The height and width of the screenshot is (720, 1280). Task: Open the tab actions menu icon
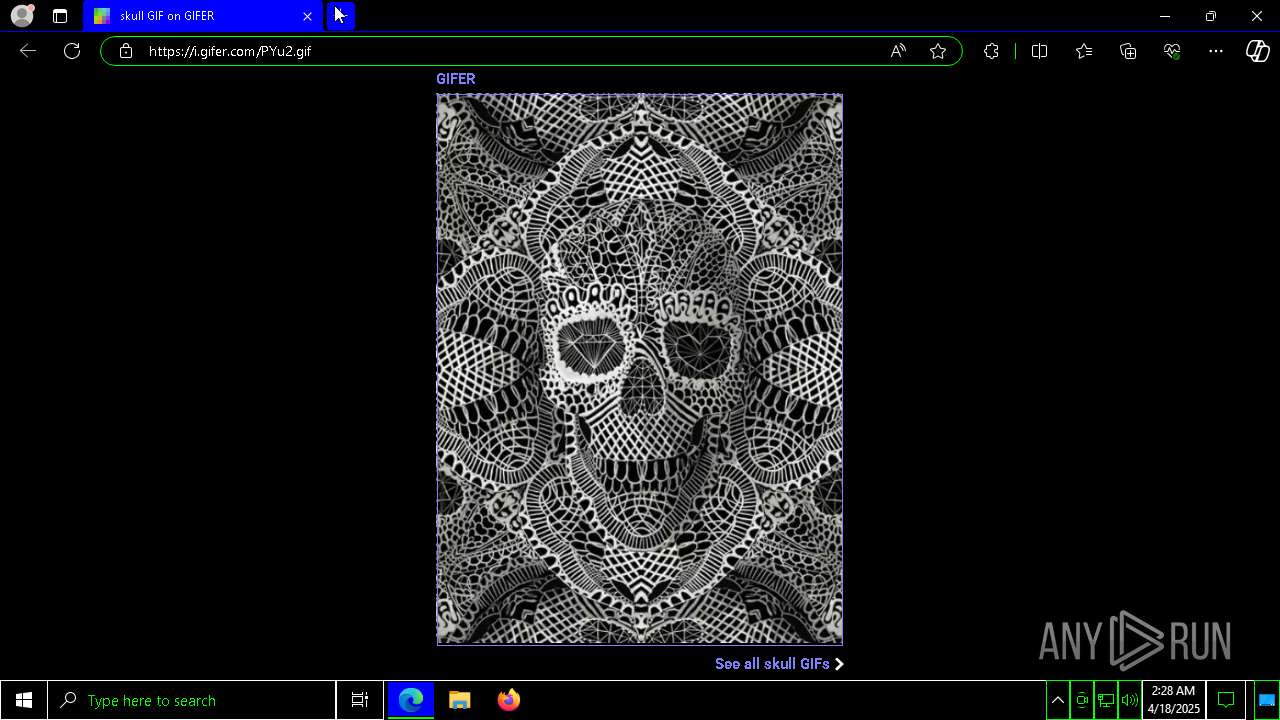(60, 16)
